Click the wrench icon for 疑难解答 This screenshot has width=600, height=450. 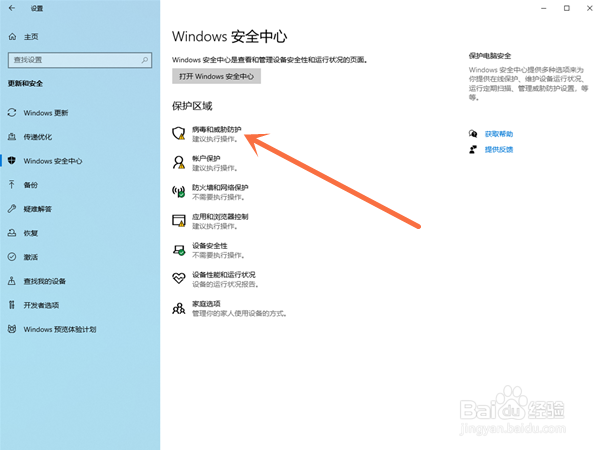pos(12,209)
